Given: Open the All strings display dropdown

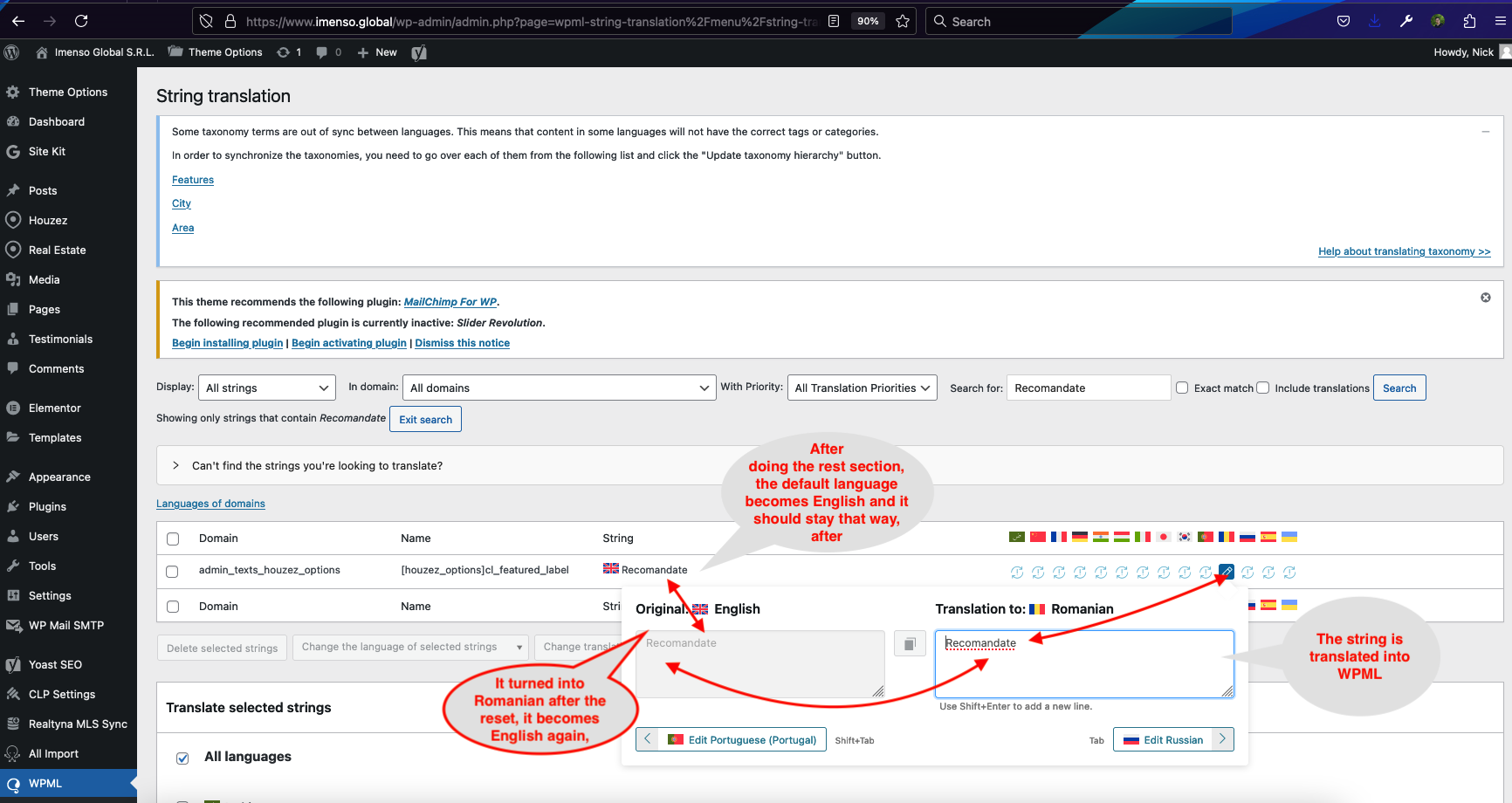Looking at the screenshot, I should (267, 388).
